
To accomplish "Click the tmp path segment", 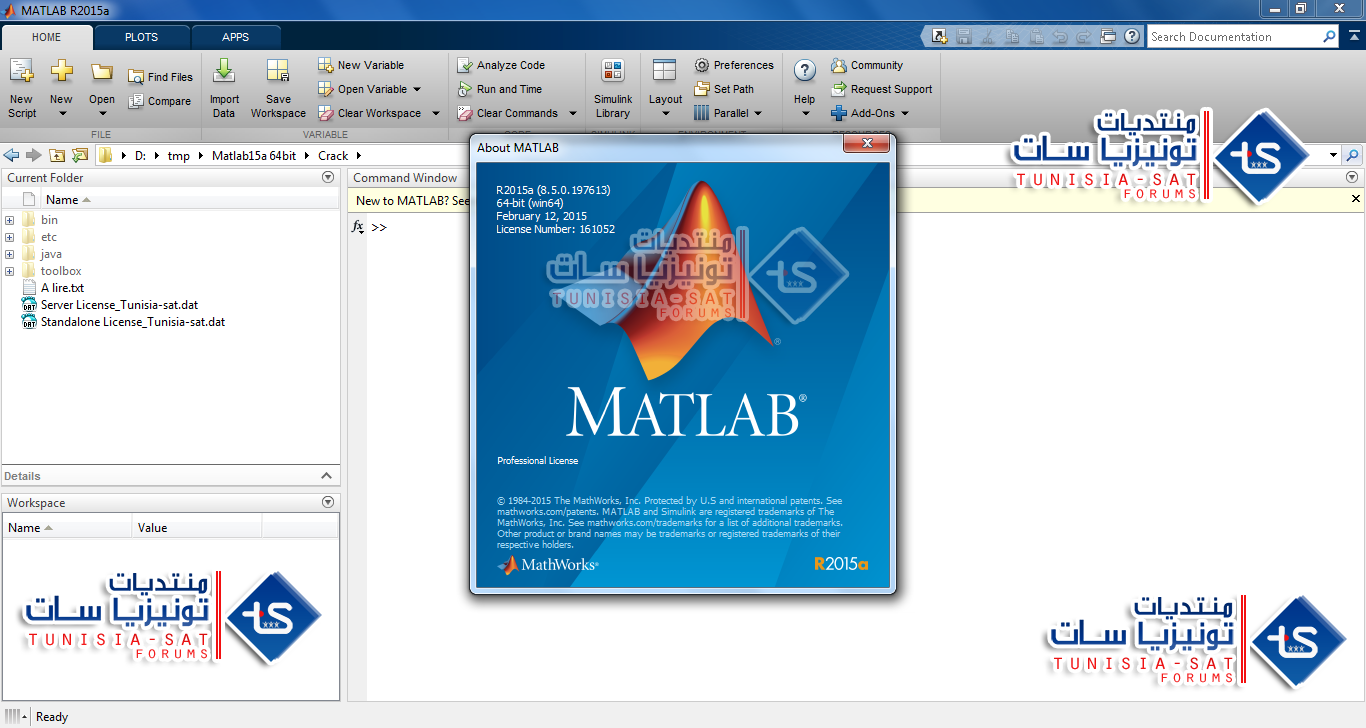I will click(x=178, y=155).
